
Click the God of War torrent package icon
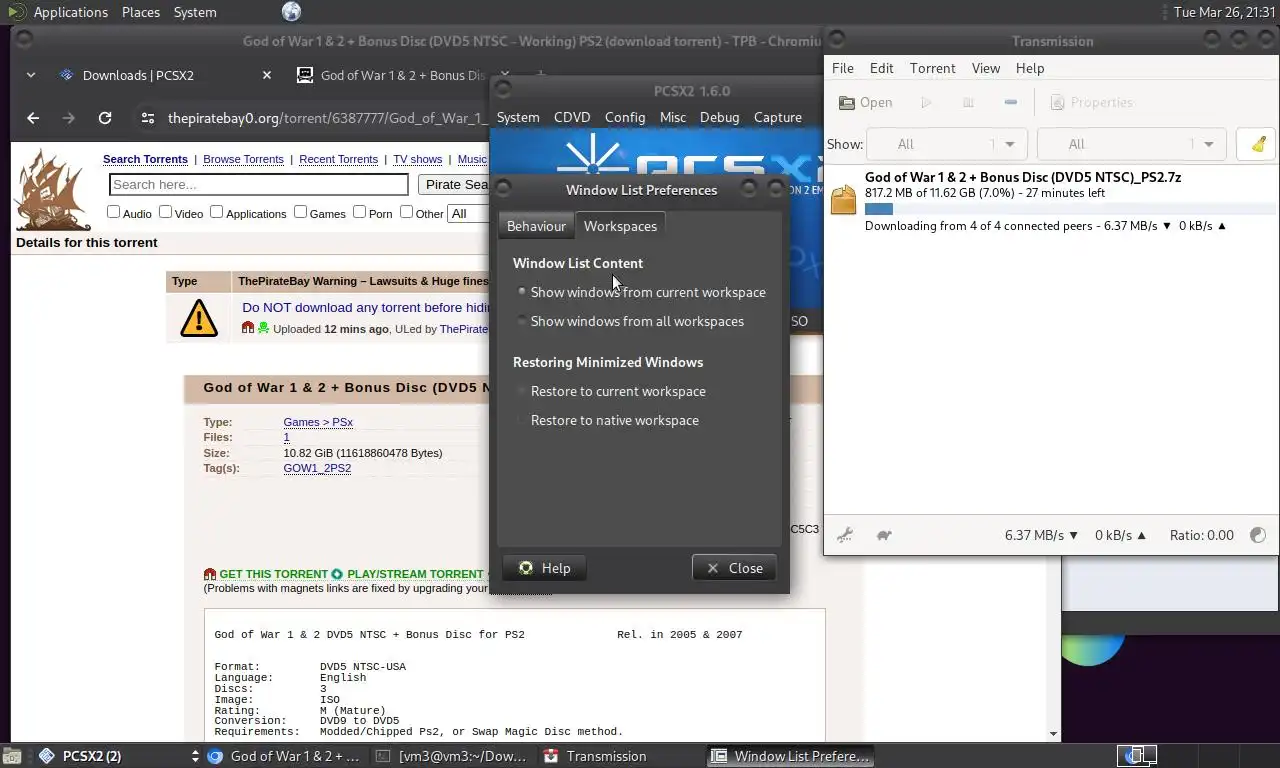tap(844, 200)
